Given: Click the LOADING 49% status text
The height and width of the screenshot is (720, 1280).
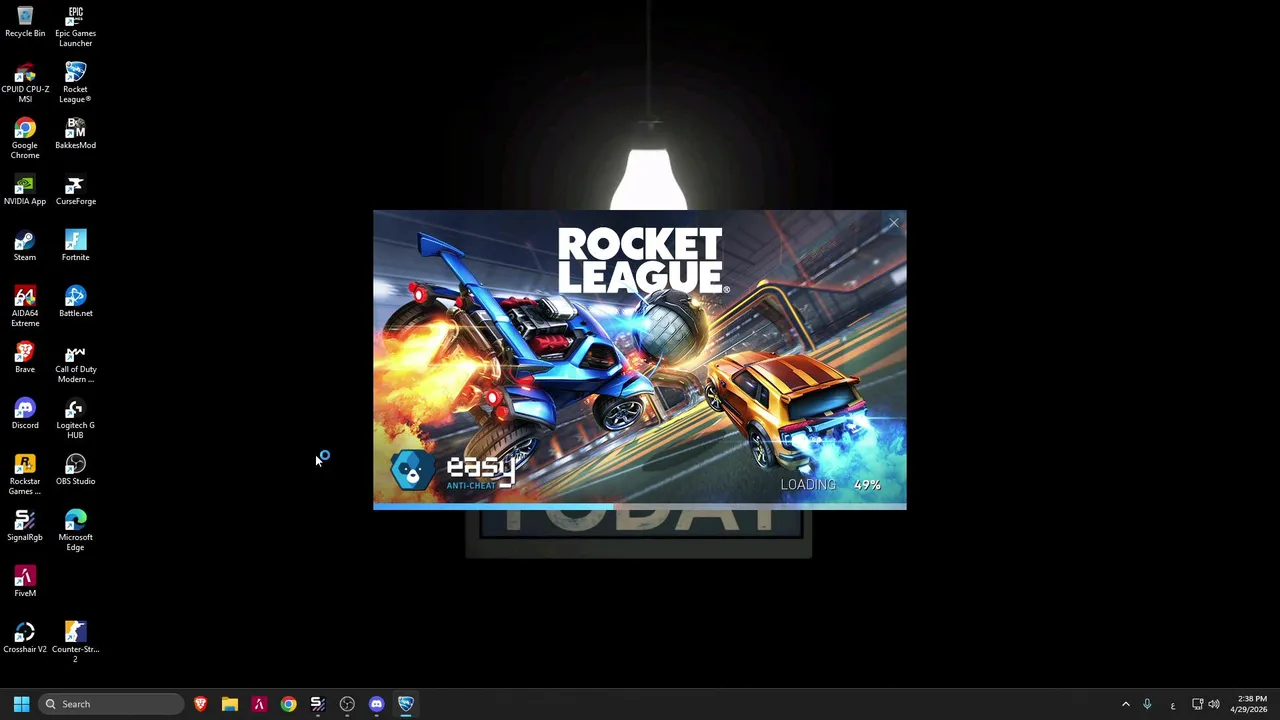Looking at the screenshot, I should tap(831, 485).
